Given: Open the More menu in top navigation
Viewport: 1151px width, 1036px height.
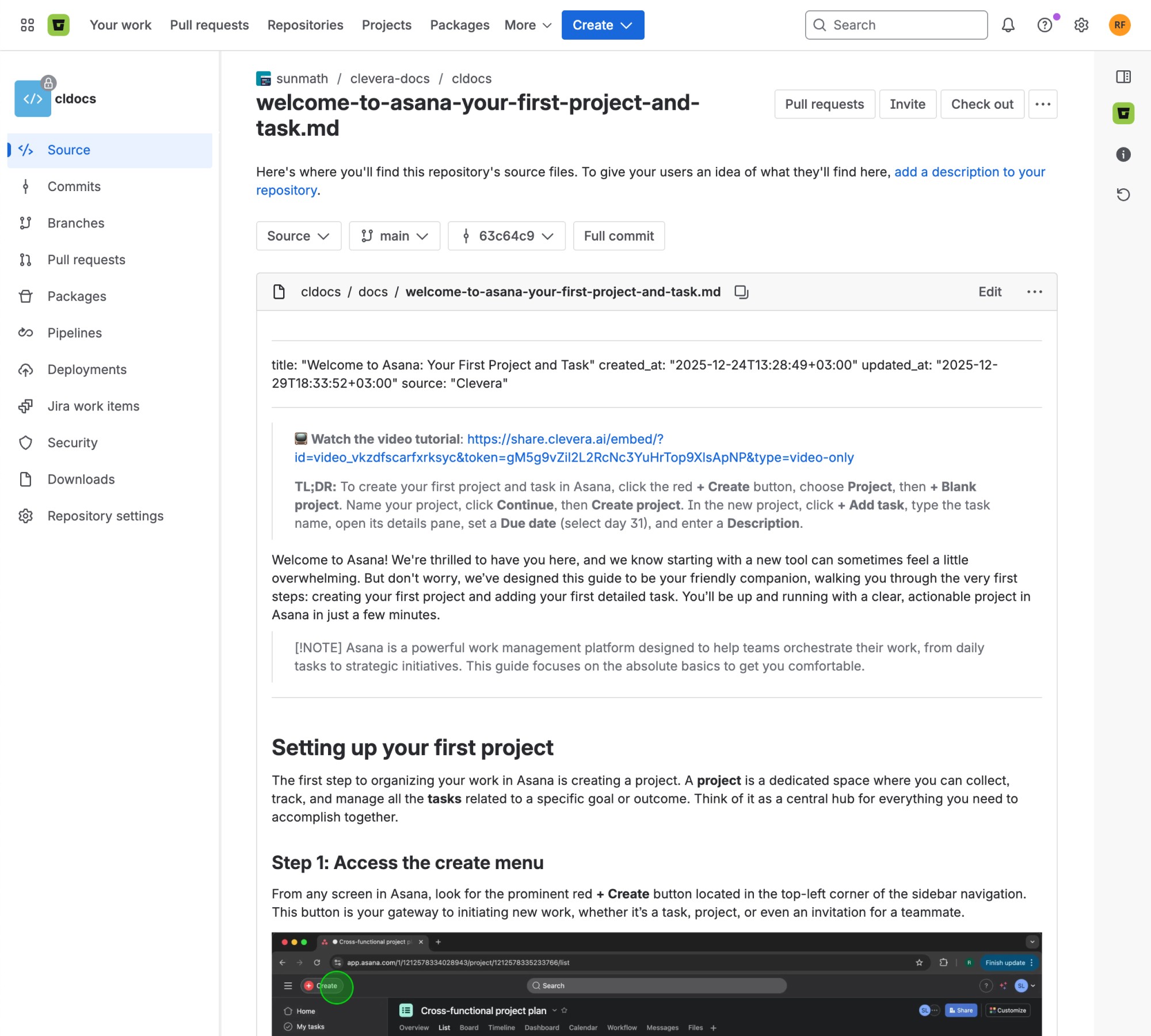Looking at the screenshot, I should click(x=528, y=25).
